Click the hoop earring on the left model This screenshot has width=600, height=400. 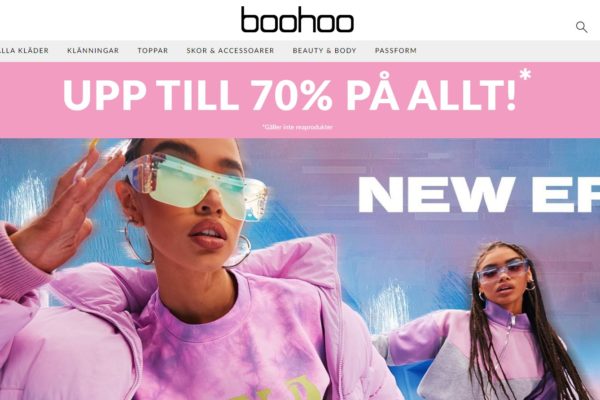(139, 242)
